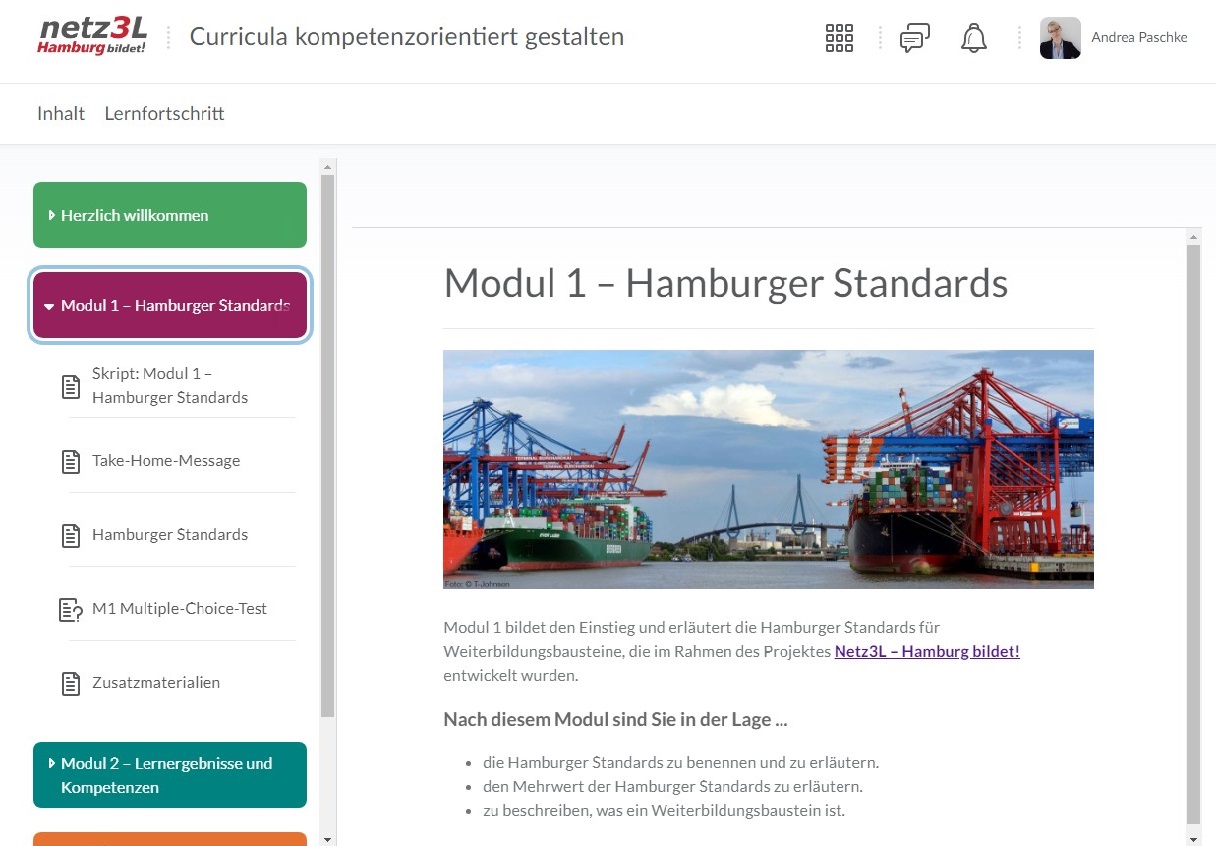This screenshot has height=846, width=1216.
Task: Open the M1 Multiple-Choice-Test
Action: [182, 609]
